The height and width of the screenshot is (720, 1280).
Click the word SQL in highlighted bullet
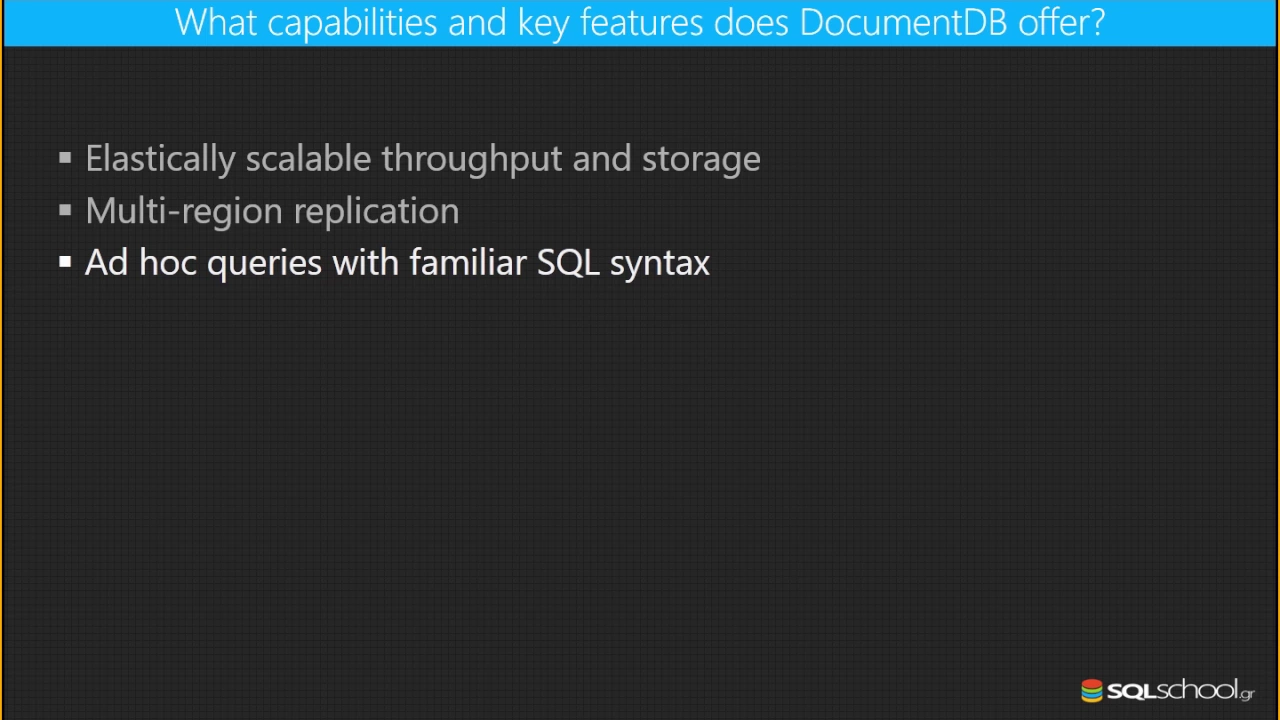tap(568, 263)
